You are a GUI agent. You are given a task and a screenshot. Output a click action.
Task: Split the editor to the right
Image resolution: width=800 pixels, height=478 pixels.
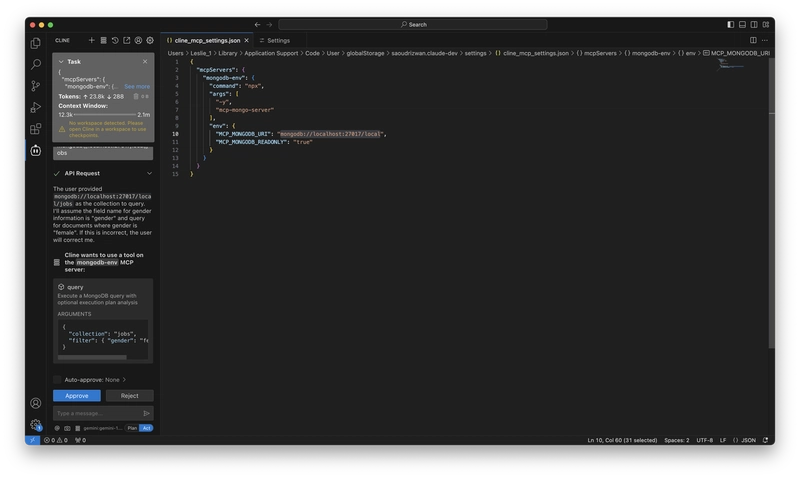[753, 40]
